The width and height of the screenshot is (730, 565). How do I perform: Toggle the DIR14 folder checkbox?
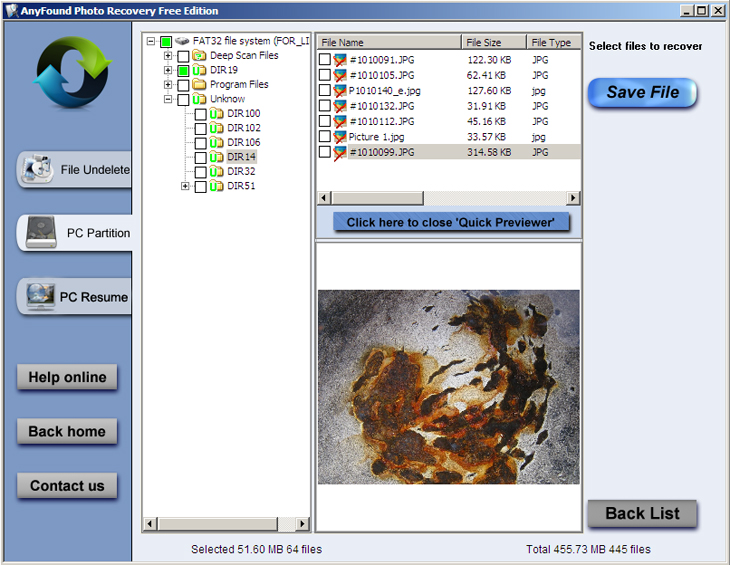click(201, 157)
